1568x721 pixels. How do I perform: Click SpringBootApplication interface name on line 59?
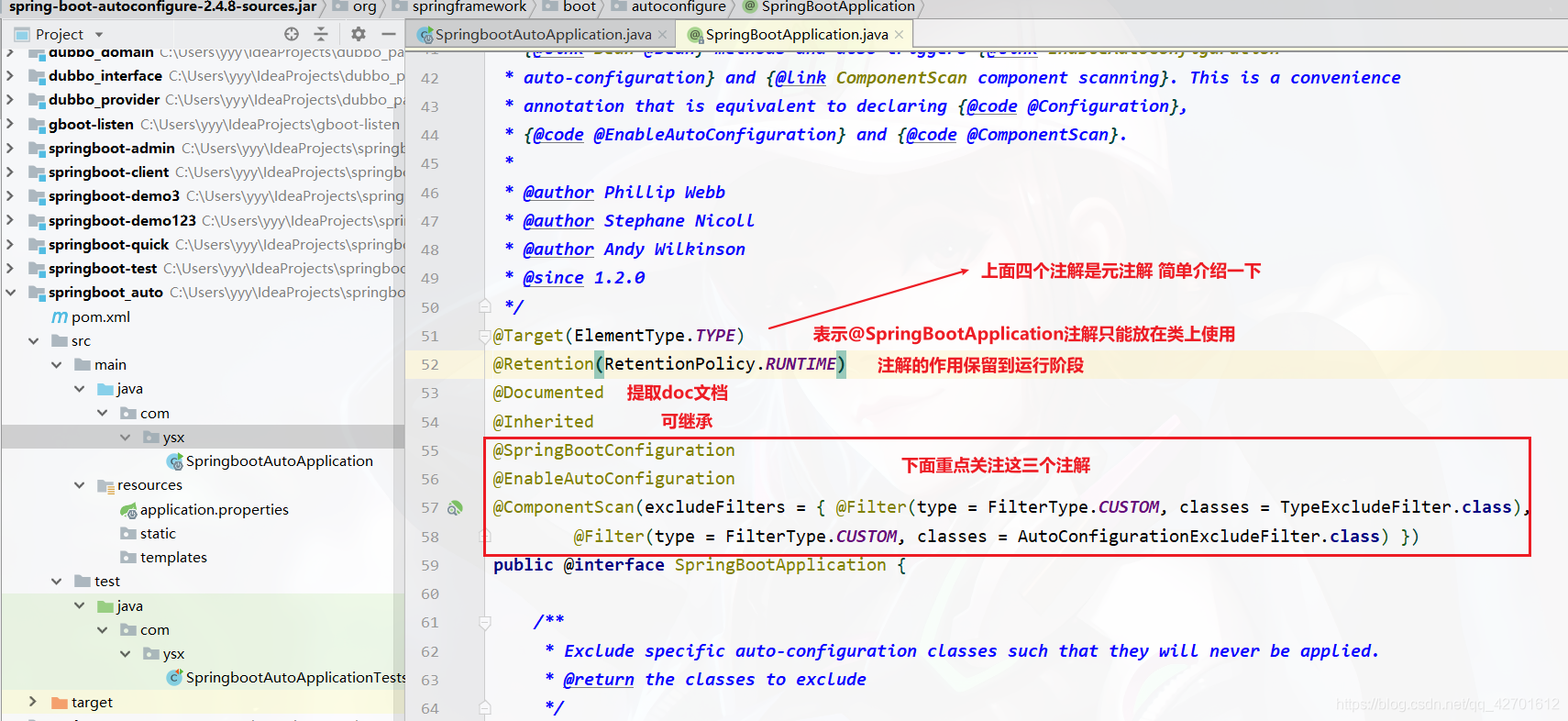[x=780, y=565]
